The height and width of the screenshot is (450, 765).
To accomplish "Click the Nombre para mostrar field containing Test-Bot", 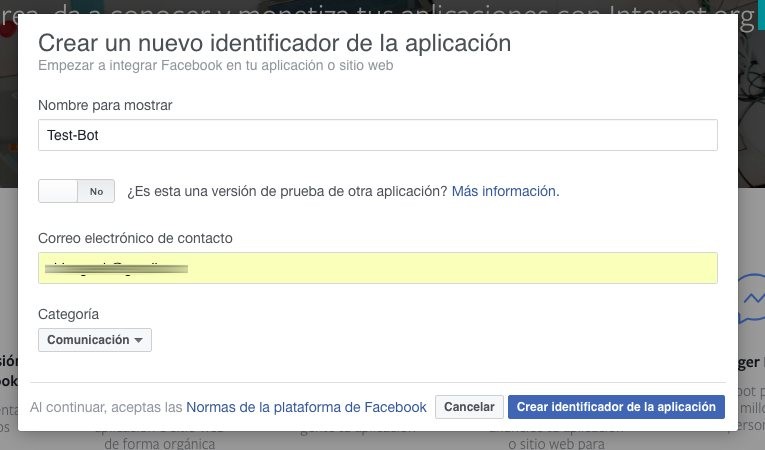I will [378, 135].
